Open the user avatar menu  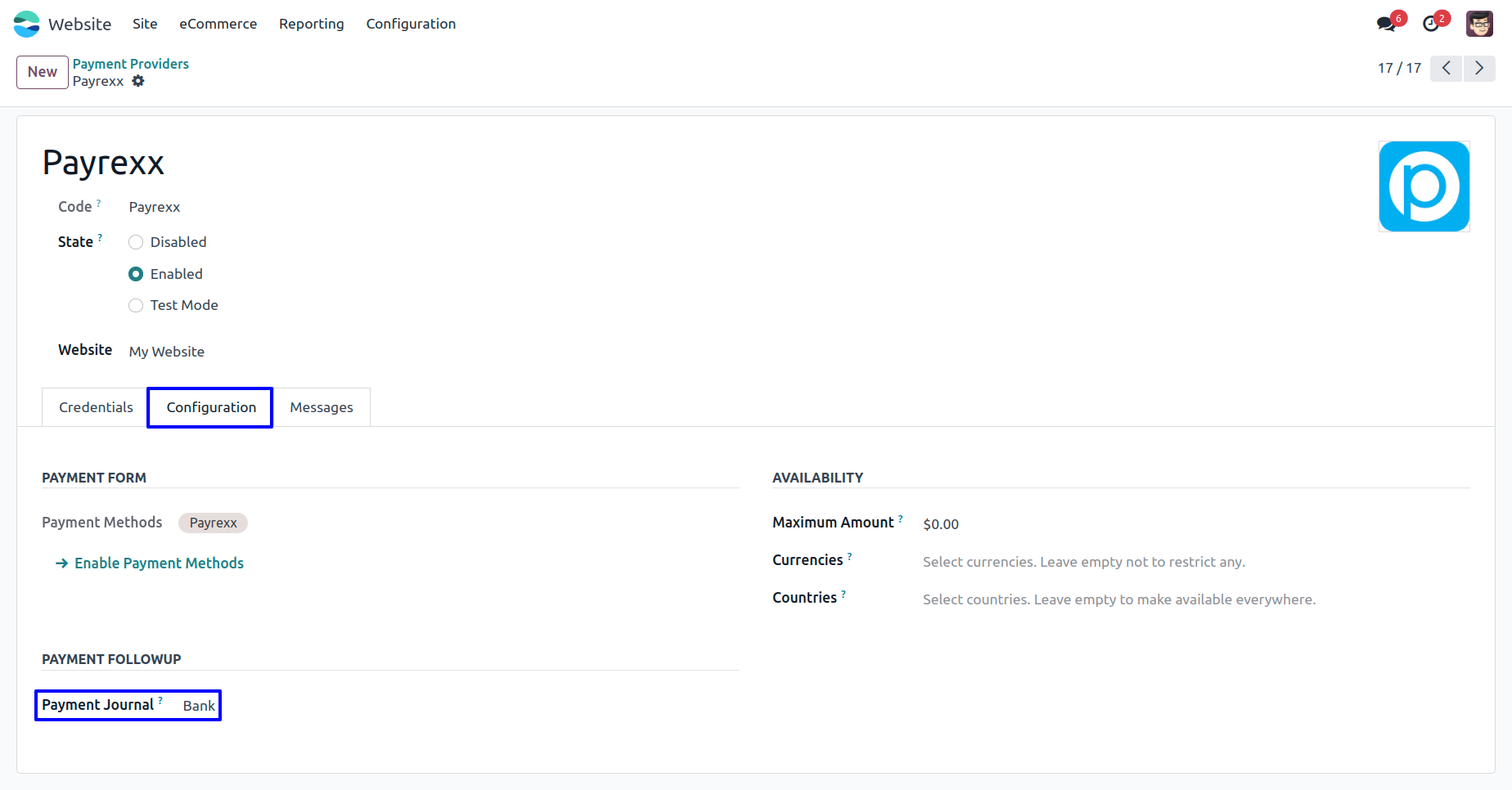(1479, 24)
